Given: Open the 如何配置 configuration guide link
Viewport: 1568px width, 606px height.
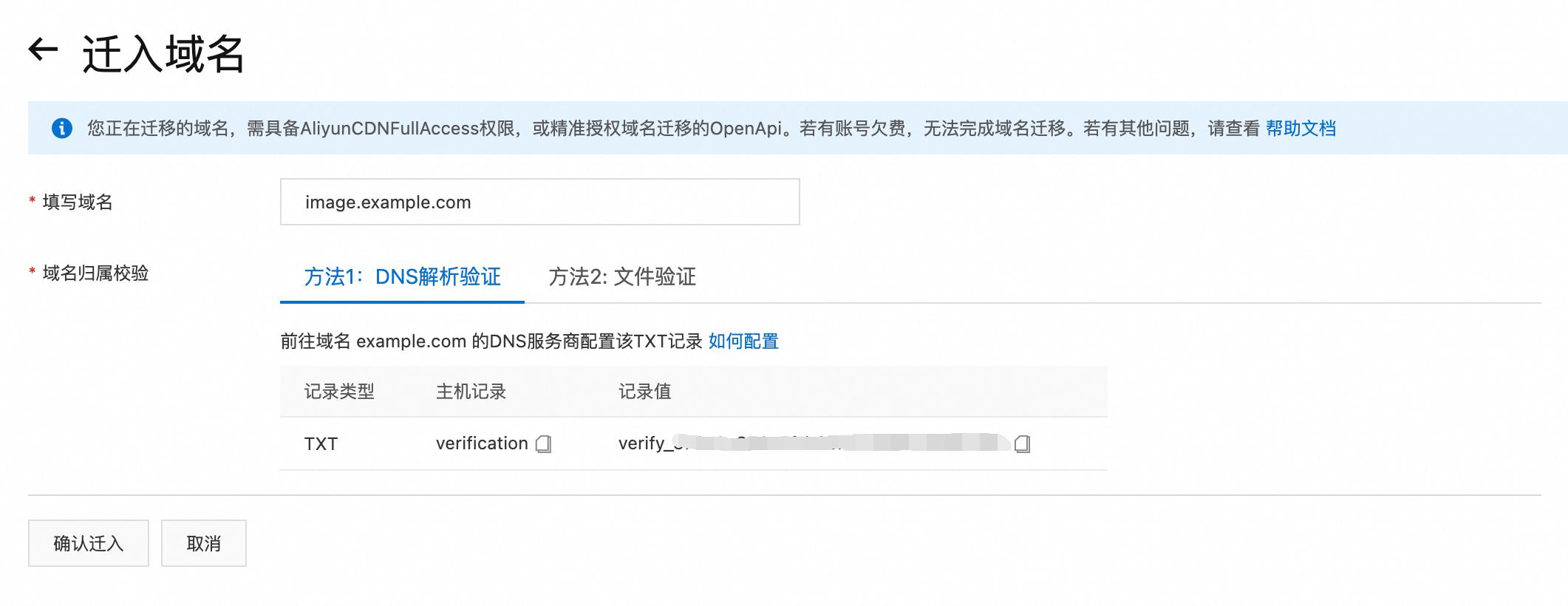Looking at the screenshot, I should pos(744,342).
